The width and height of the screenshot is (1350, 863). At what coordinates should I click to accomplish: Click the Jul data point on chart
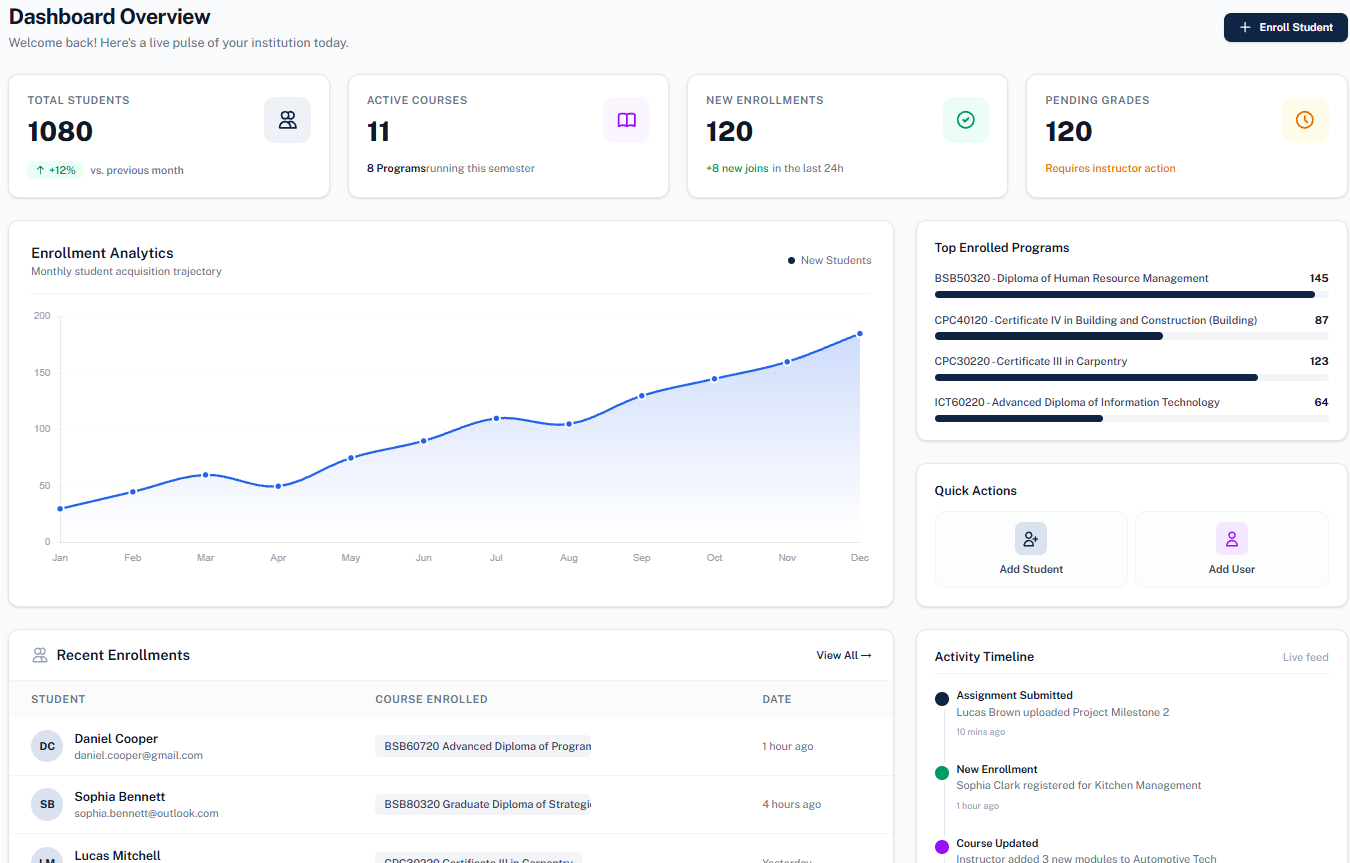[x=496, y=418]
